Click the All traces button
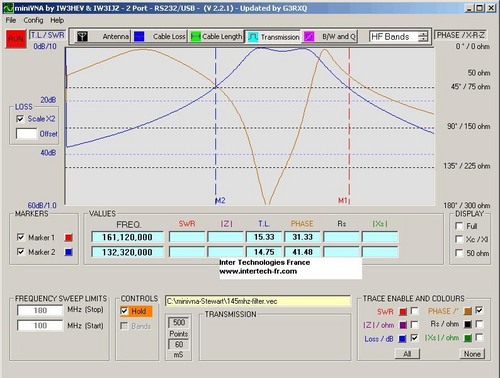Screen dimensions: 500x378 tap(407, 354)
